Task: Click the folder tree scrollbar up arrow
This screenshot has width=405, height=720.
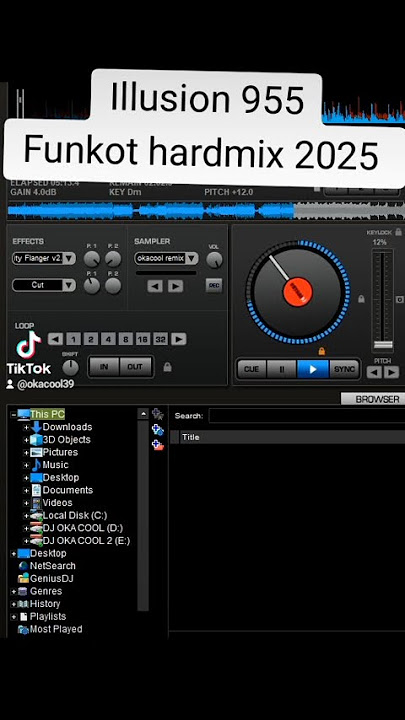Action: point(143,414)
